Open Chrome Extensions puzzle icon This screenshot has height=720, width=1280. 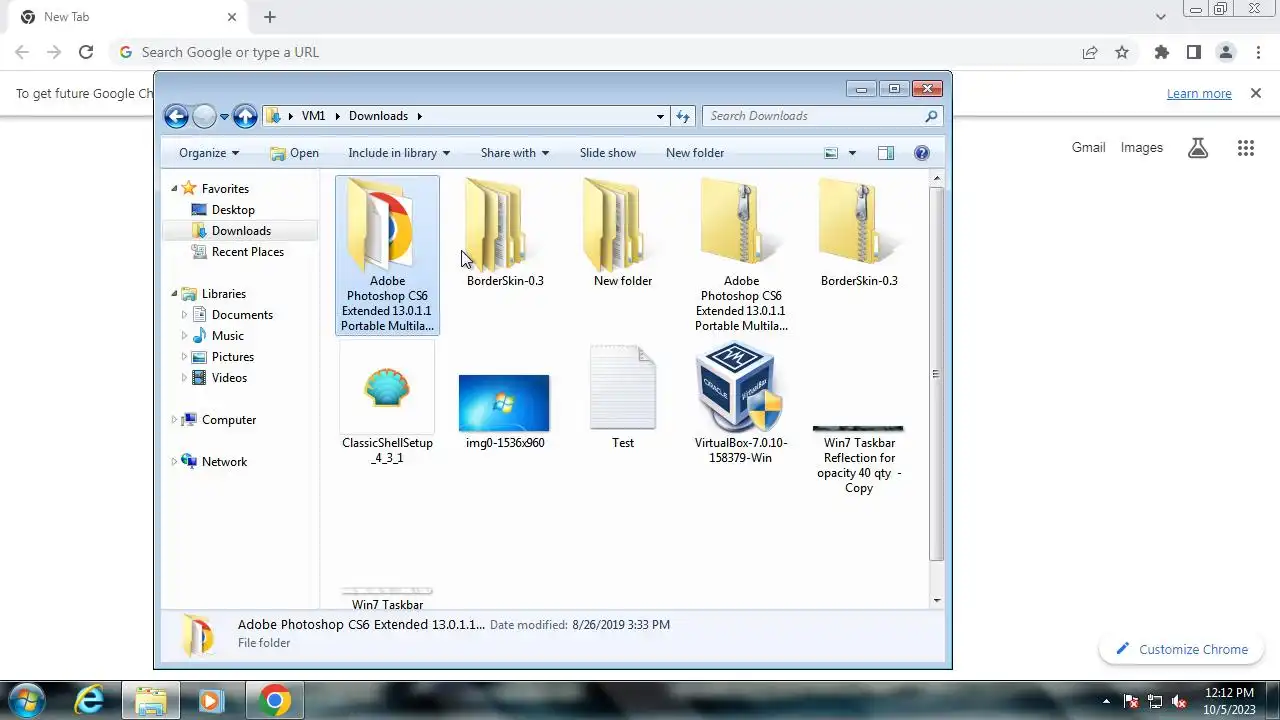(1162, 52)
